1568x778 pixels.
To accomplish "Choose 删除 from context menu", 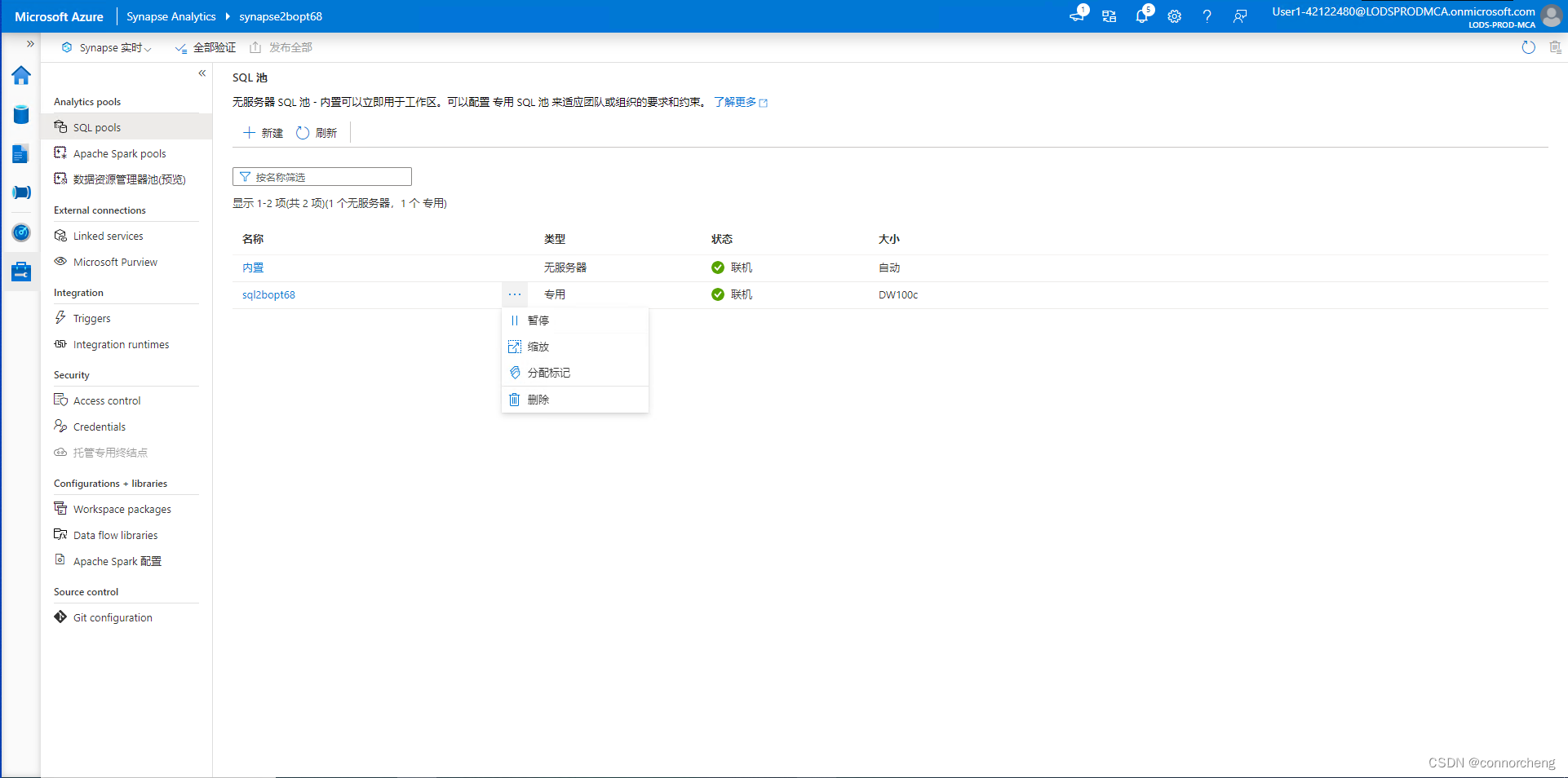I will tap(575, 400).
